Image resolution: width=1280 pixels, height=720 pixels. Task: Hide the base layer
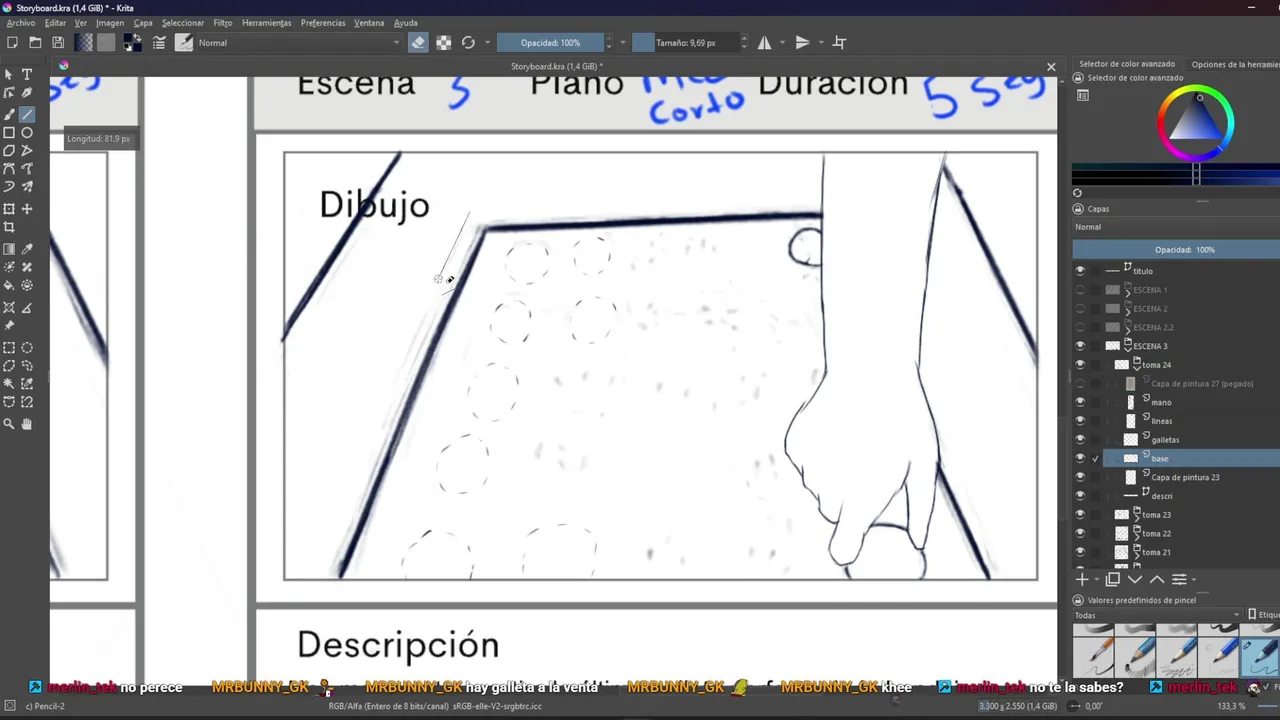click(x=1079, y=458)
